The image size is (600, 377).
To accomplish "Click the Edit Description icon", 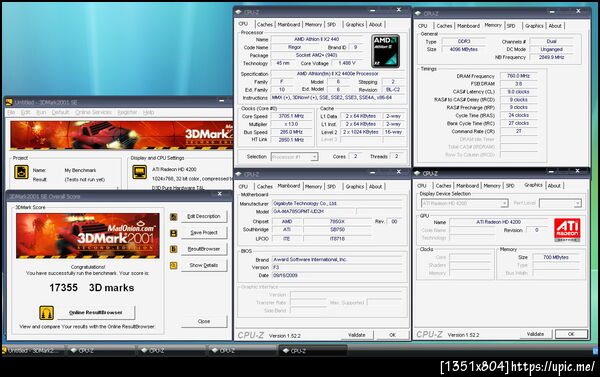I will [173, 217].
